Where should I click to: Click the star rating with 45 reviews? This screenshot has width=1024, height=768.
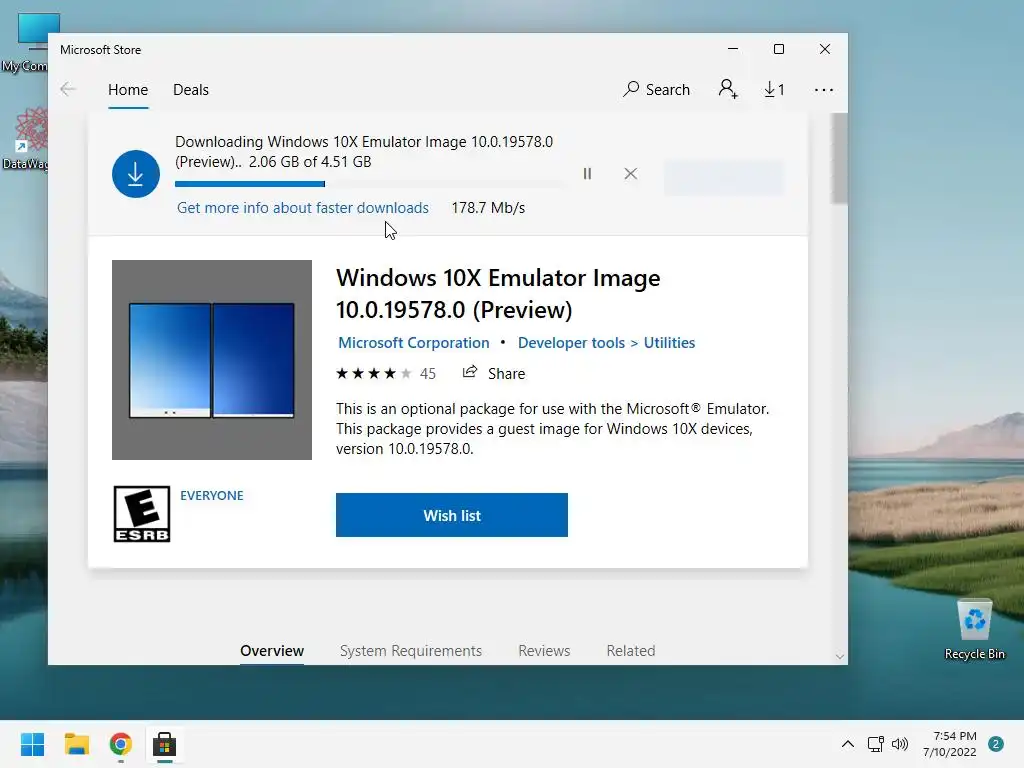pyautogui.click(x=385, y=374)
